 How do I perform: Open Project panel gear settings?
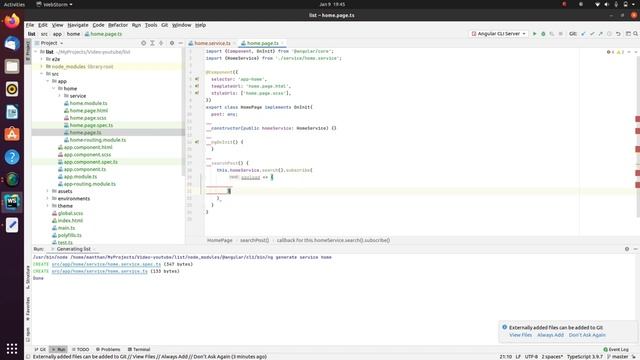click(172, 43)
